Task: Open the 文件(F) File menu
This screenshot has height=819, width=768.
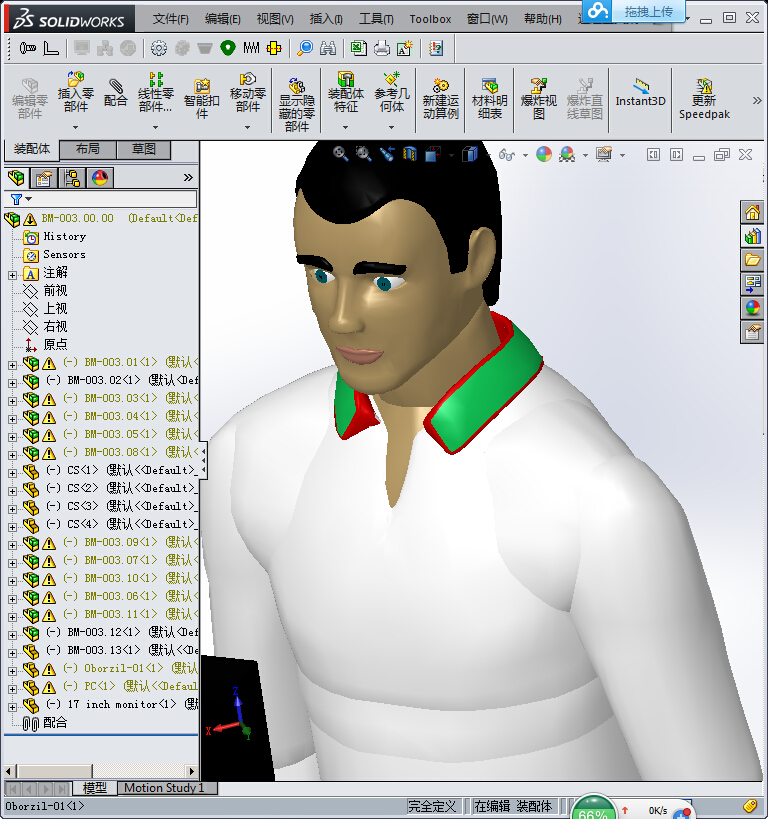Action: (170, 19)
